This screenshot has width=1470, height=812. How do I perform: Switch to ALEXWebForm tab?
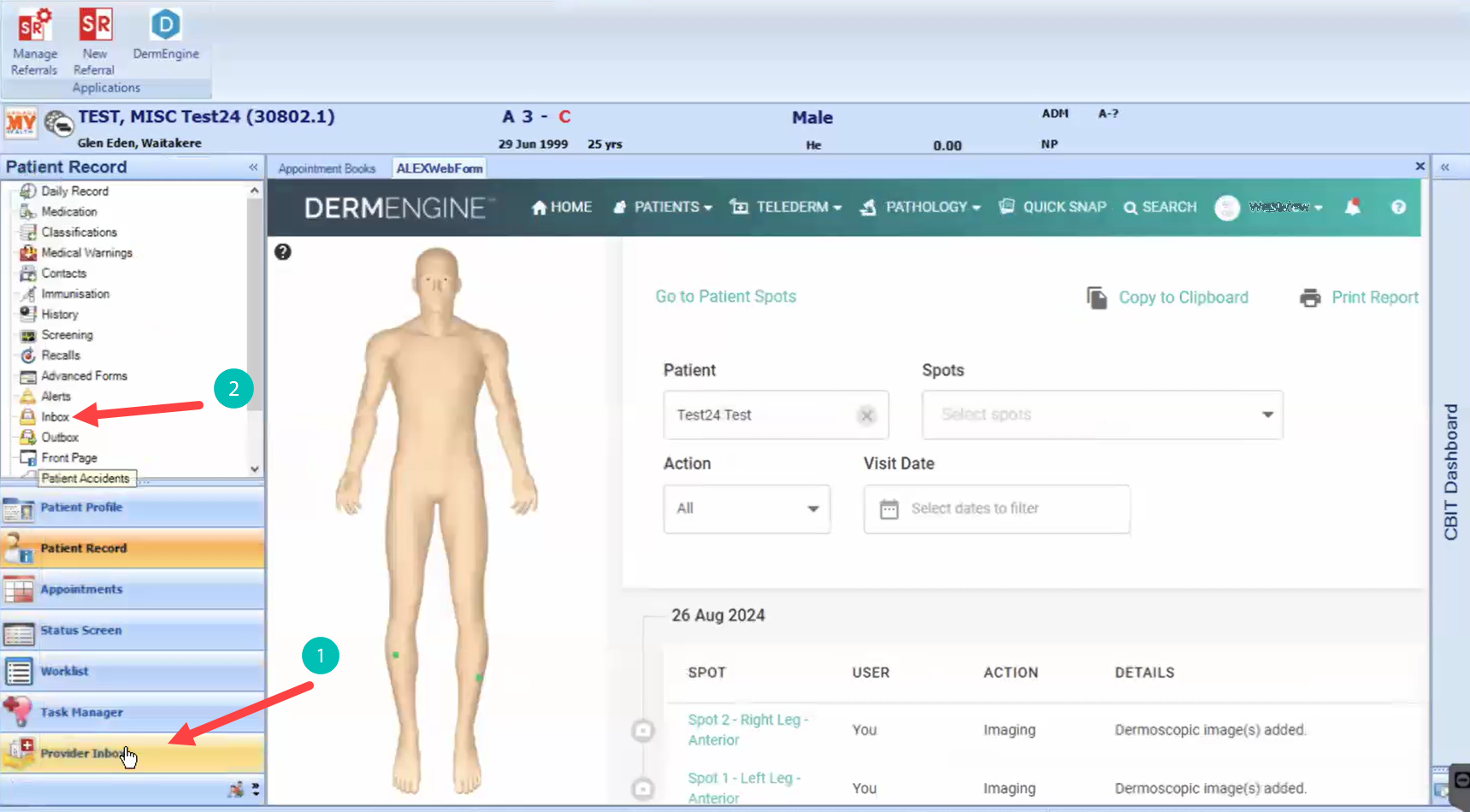click(x=440, y=168)
